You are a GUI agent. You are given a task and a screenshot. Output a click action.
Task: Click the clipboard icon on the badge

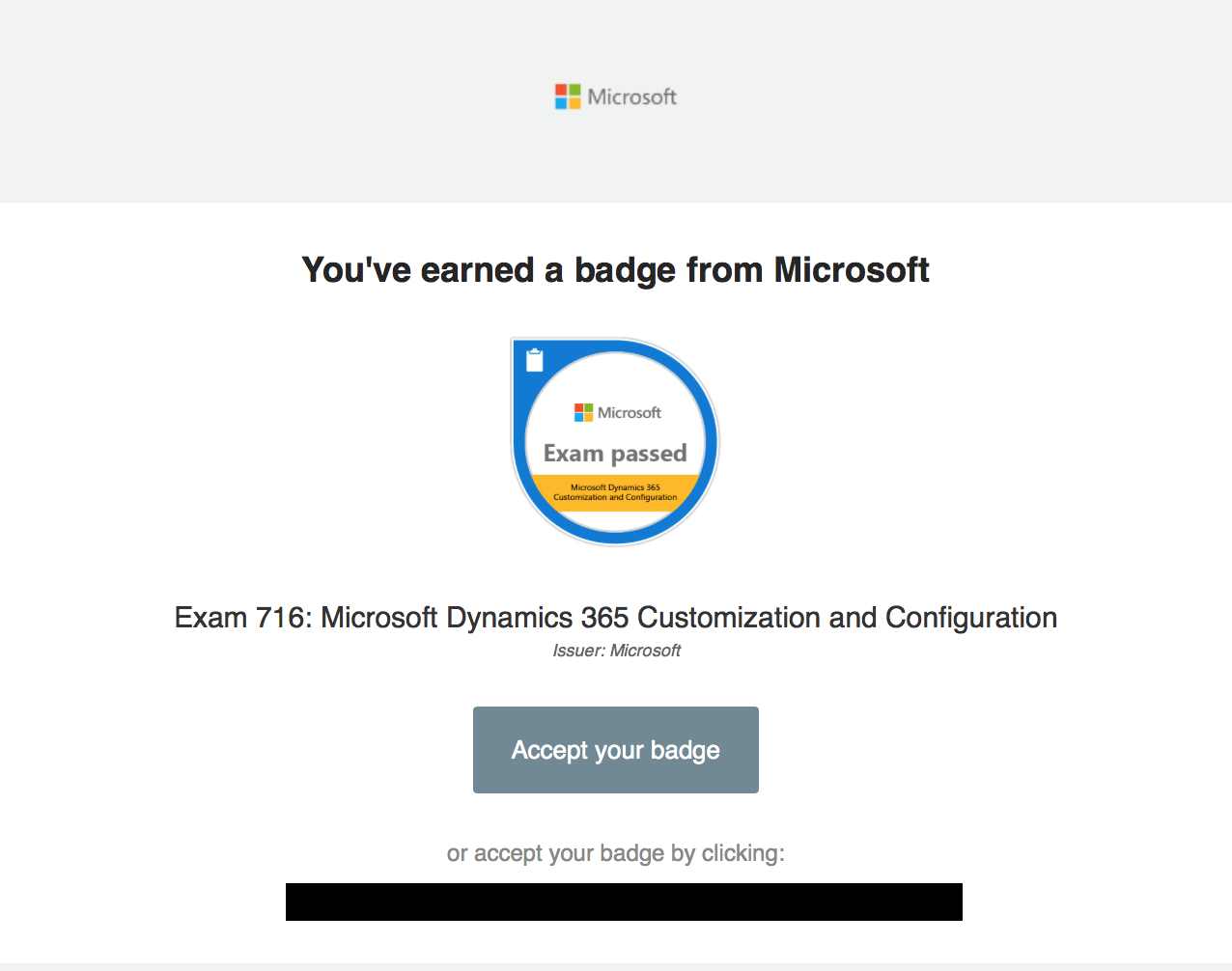tap(534, 361)
